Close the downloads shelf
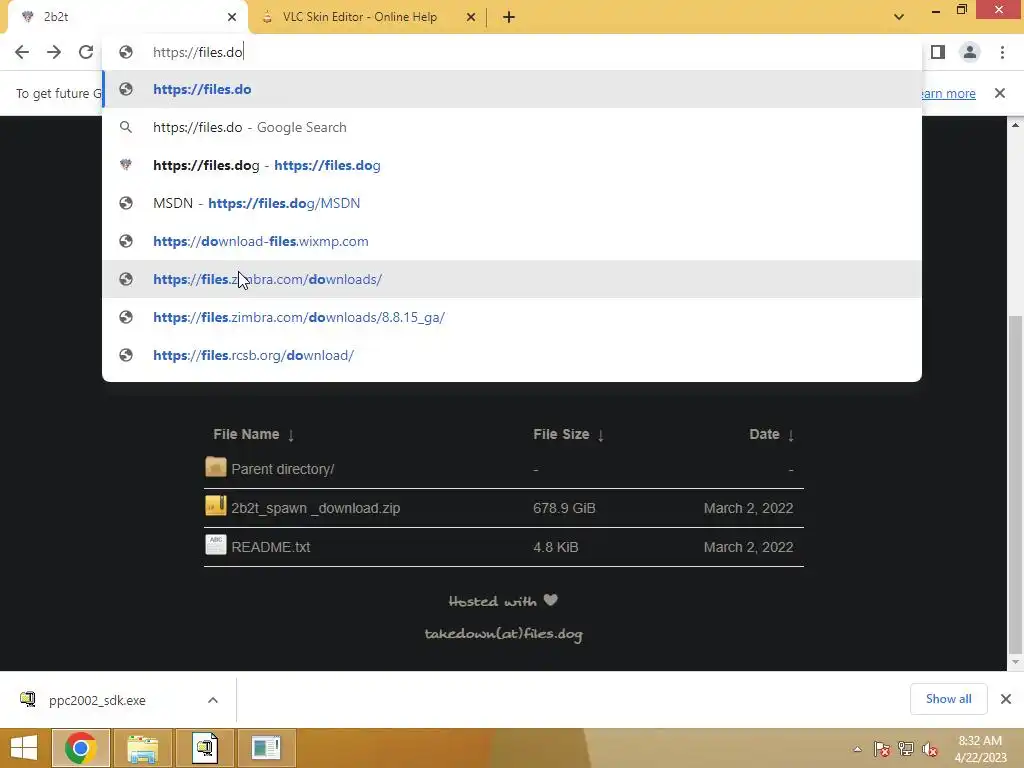This screenshot has width=1024, height=768. coord(1006,699)
